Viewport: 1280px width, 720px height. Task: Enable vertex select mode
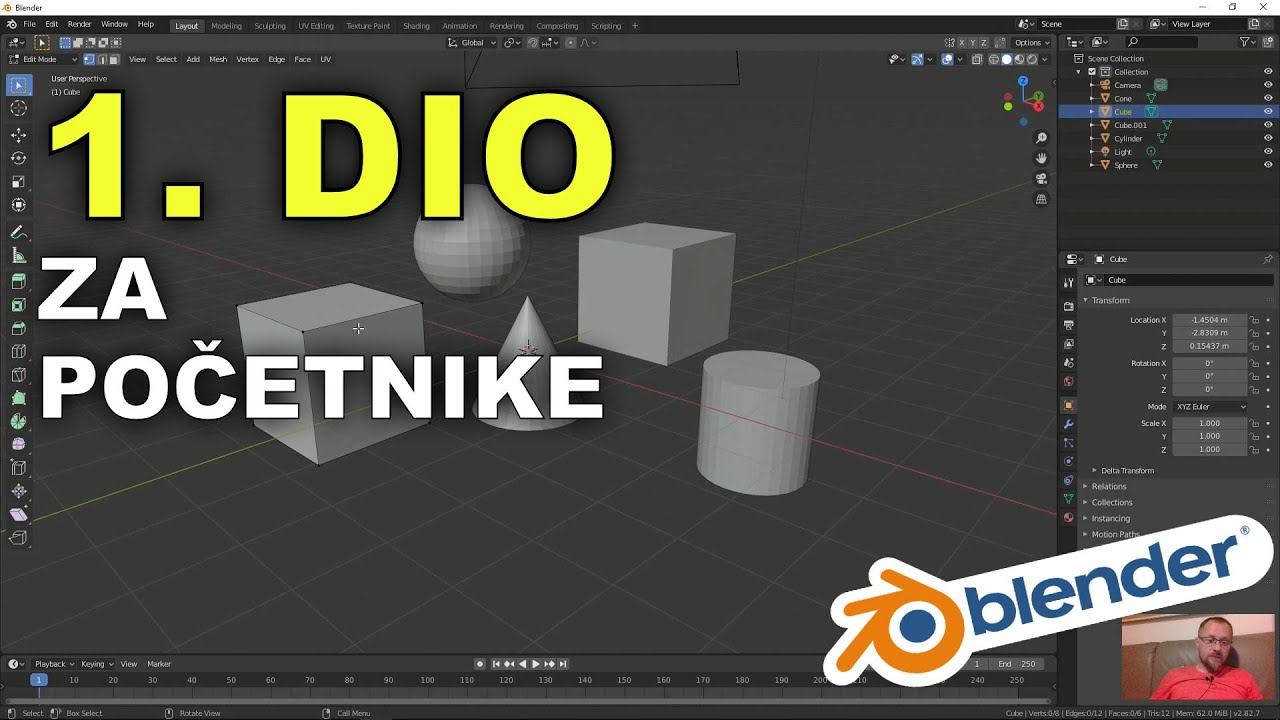click(89, 59)
